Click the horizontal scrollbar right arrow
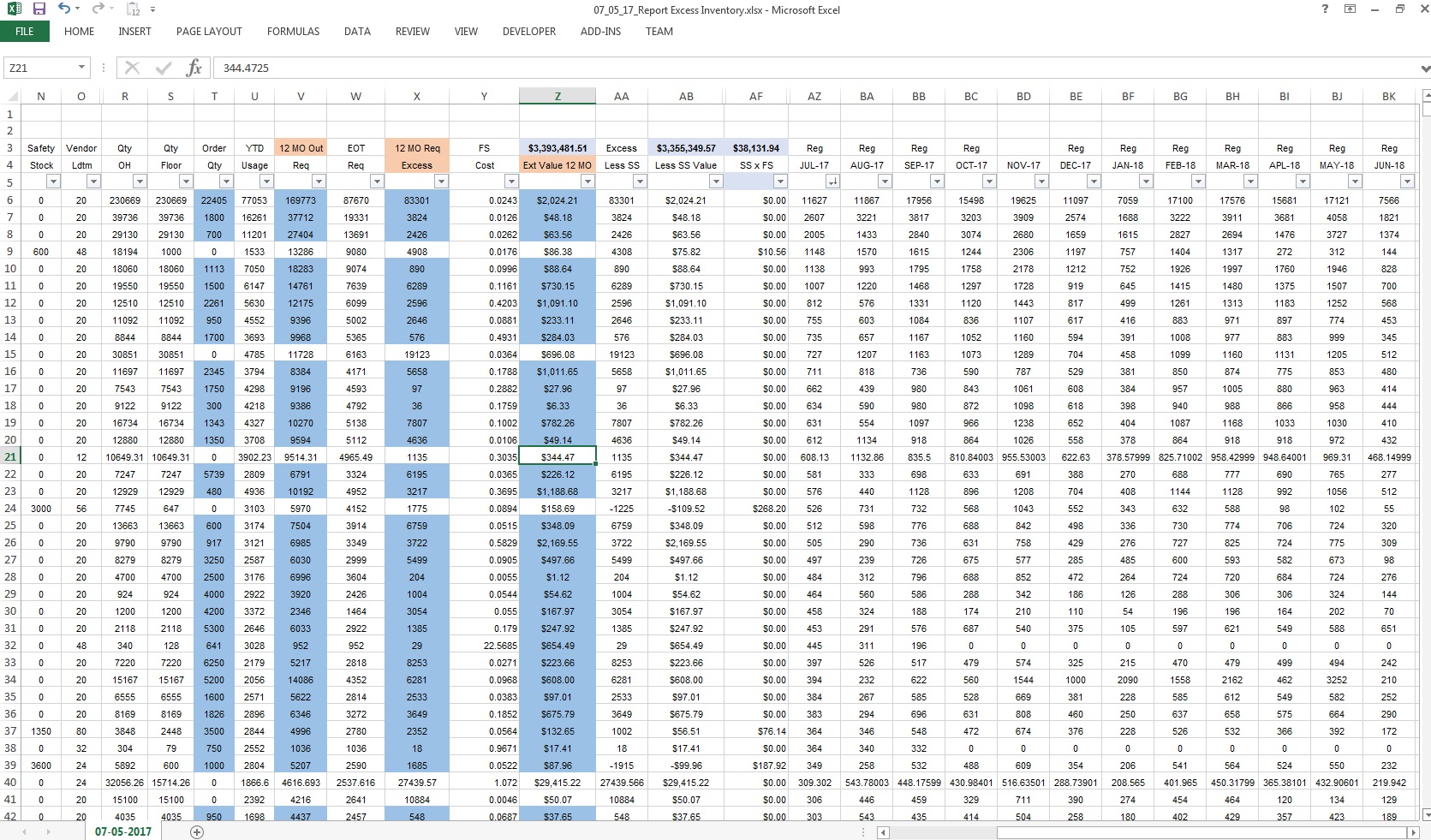1431x840 pixels. (1413, 832)
